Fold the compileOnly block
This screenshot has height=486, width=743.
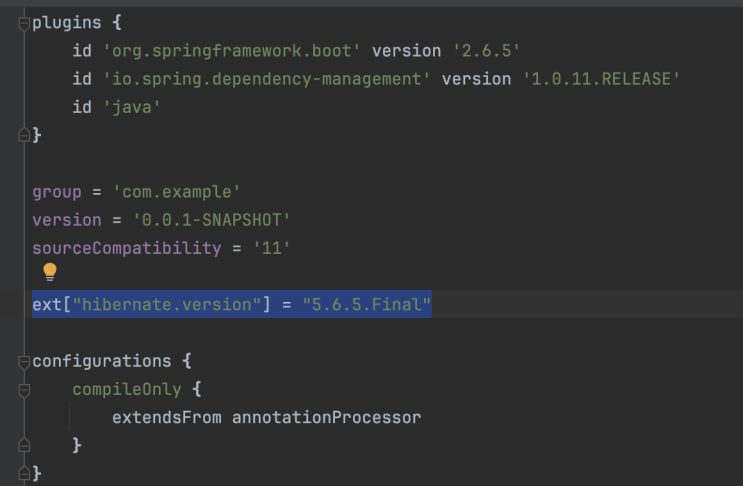(x=24, y=389)
